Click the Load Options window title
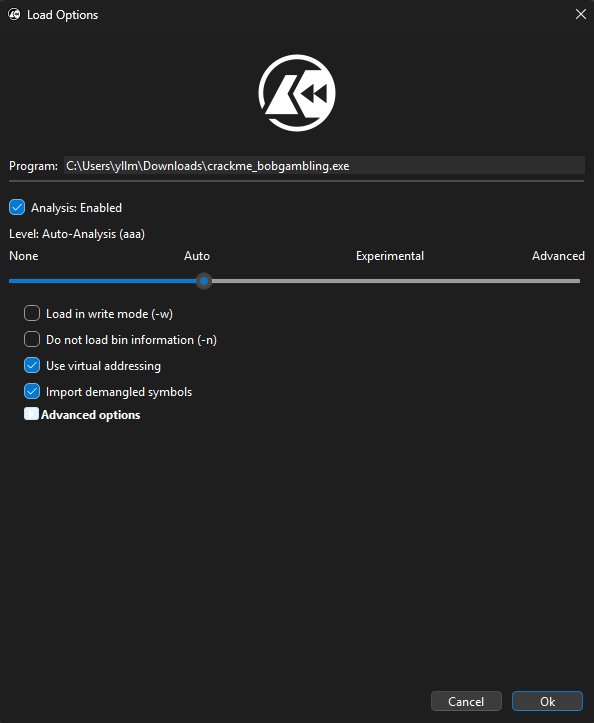594x723 pixels. click(x=63, y=15)
